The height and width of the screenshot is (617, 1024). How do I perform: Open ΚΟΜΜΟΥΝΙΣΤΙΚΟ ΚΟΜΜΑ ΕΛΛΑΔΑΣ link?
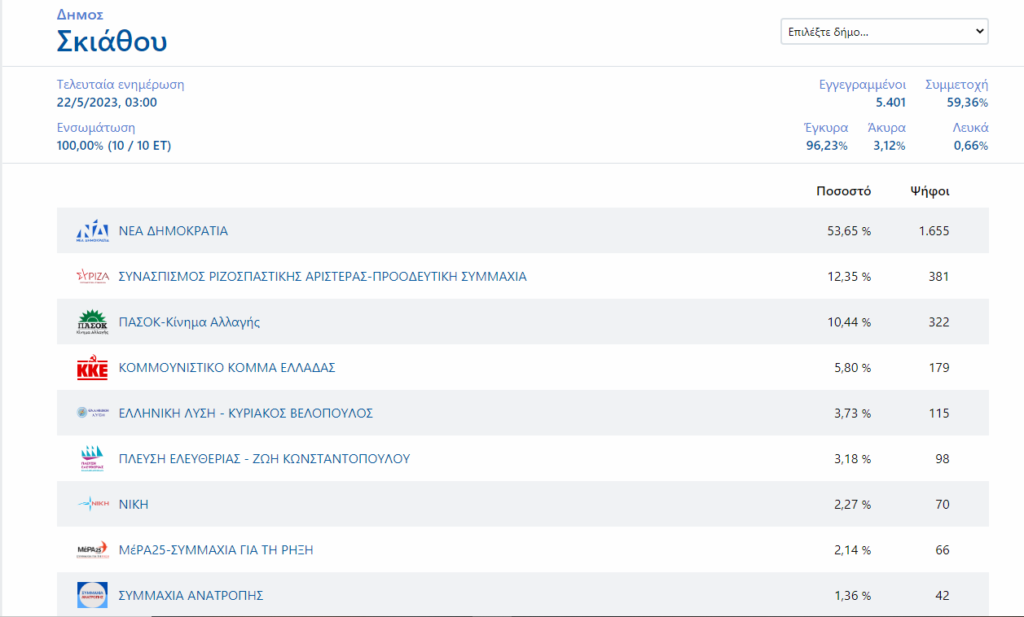226,368
